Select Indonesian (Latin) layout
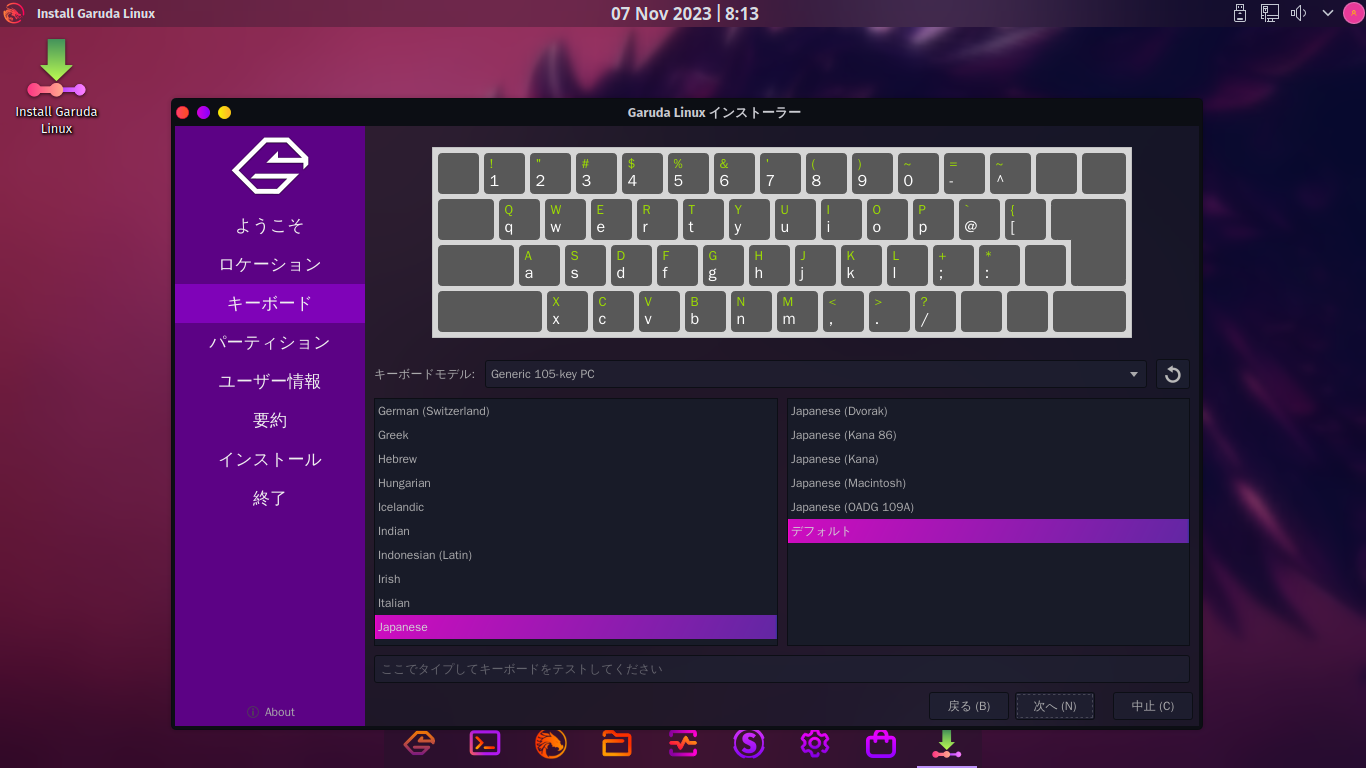Screen dimensions: 1366x768 point(576,555)
